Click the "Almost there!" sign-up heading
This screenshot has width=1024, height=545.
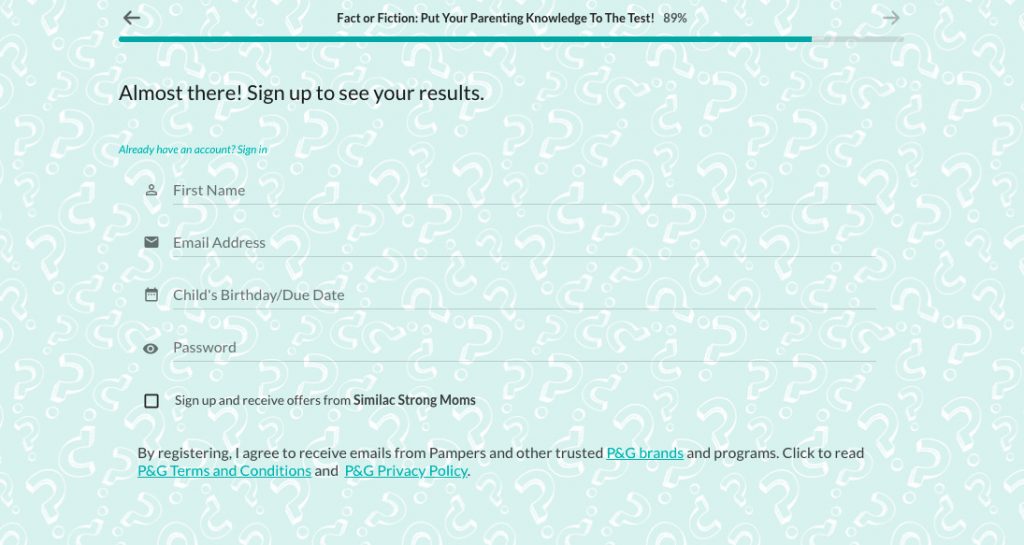pyautogui.click(x=301, y=93)
